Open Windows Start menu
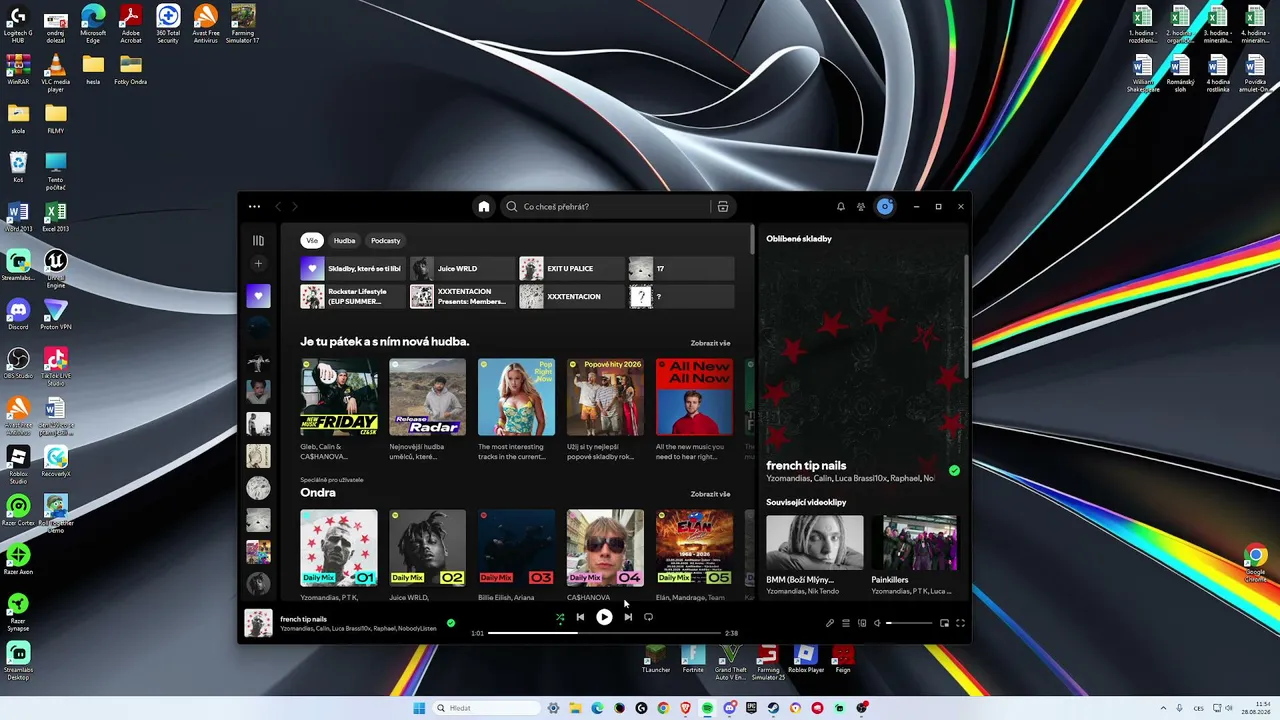 point(419,708)
